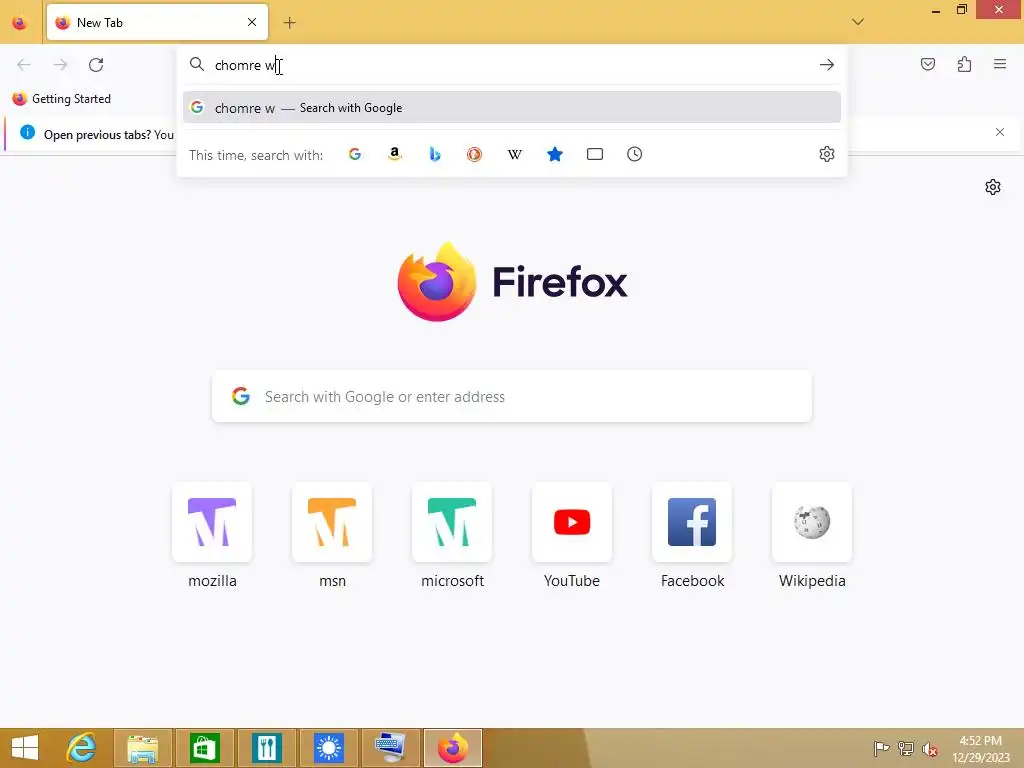1024x768 pixels.
Task: Search this time with Amazon
Action: click(394, 154)
